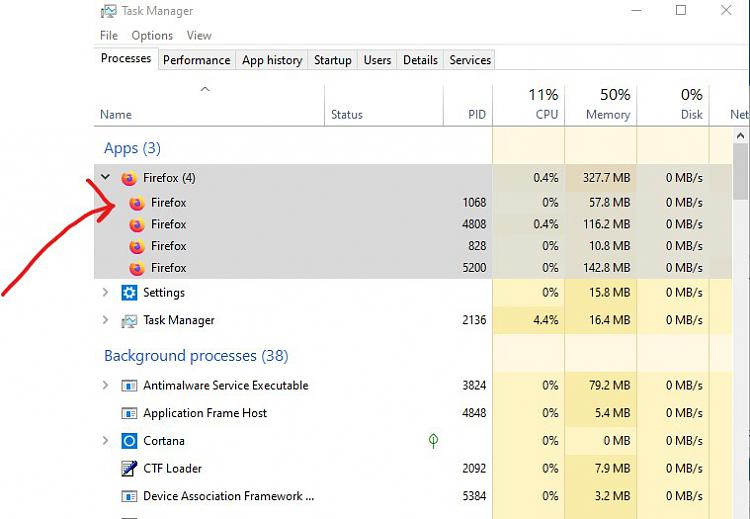The height and width of the screenshot is (519, 750).
Task: Select Device Association Framework process name
Action: pos(229,496)
